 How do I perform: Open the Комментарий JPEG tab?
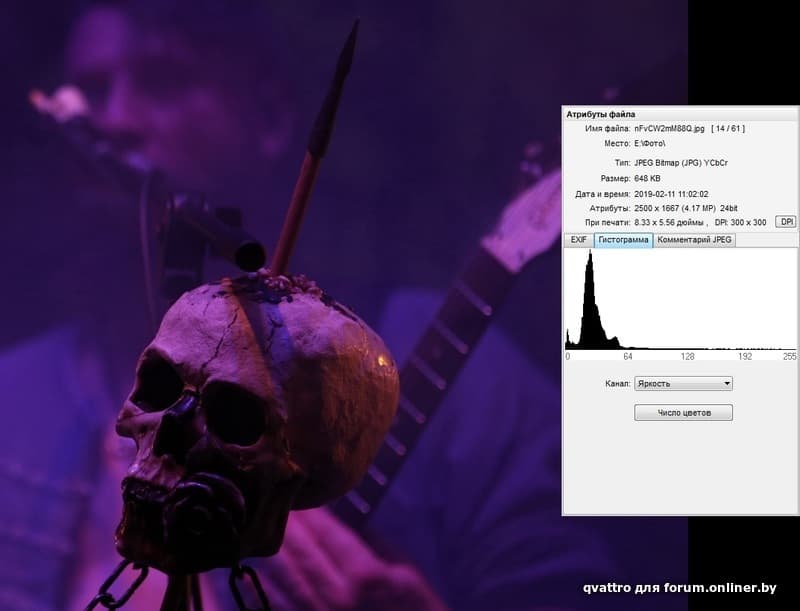(695, 240)
